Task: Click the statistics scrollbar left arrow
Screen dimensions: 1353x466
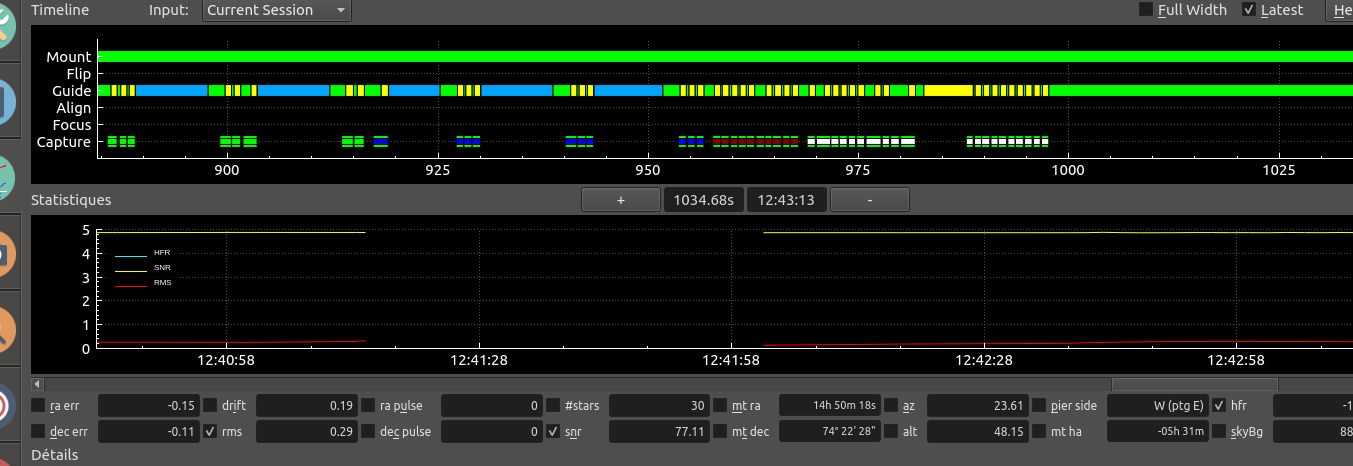Action: point(38,384)
